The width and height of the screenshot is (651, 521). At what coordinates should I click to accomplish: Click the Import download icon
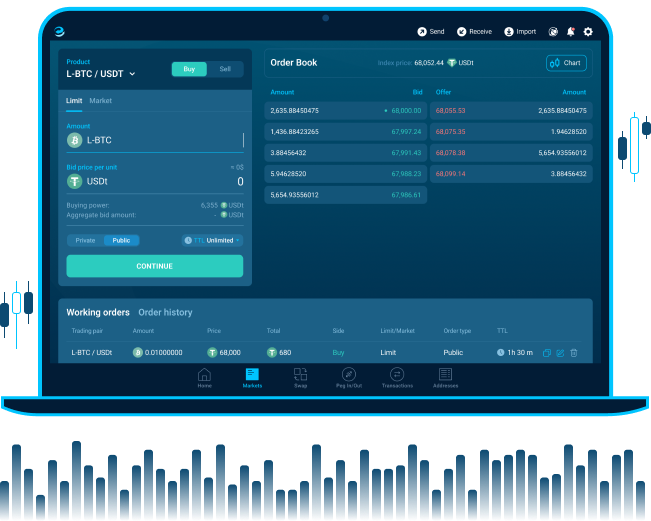click(x=509, y=32)
